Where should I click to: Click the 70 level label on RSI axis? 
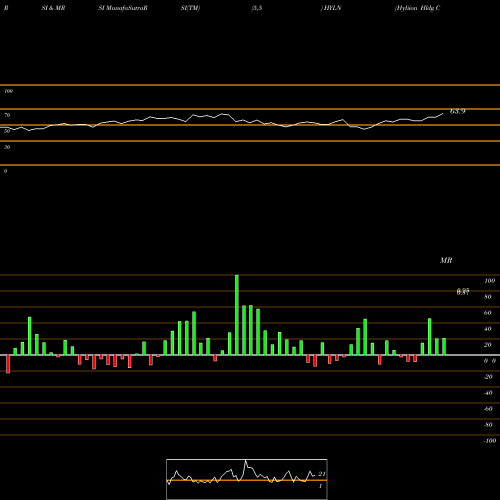click(7, 115)
